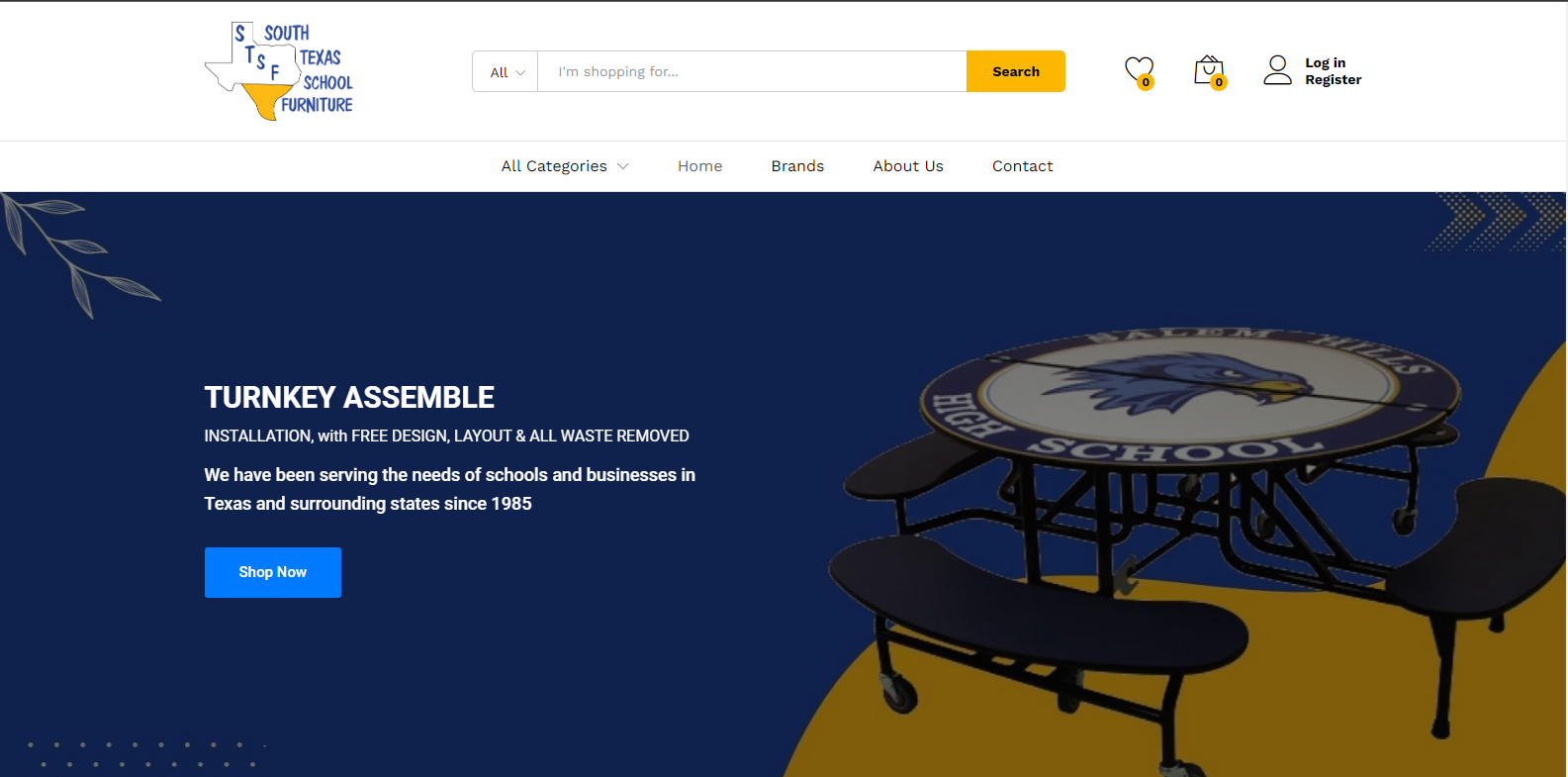
Task: Click the TURNKEY ASSEMBLE banner heading
Action: point(349,397)
